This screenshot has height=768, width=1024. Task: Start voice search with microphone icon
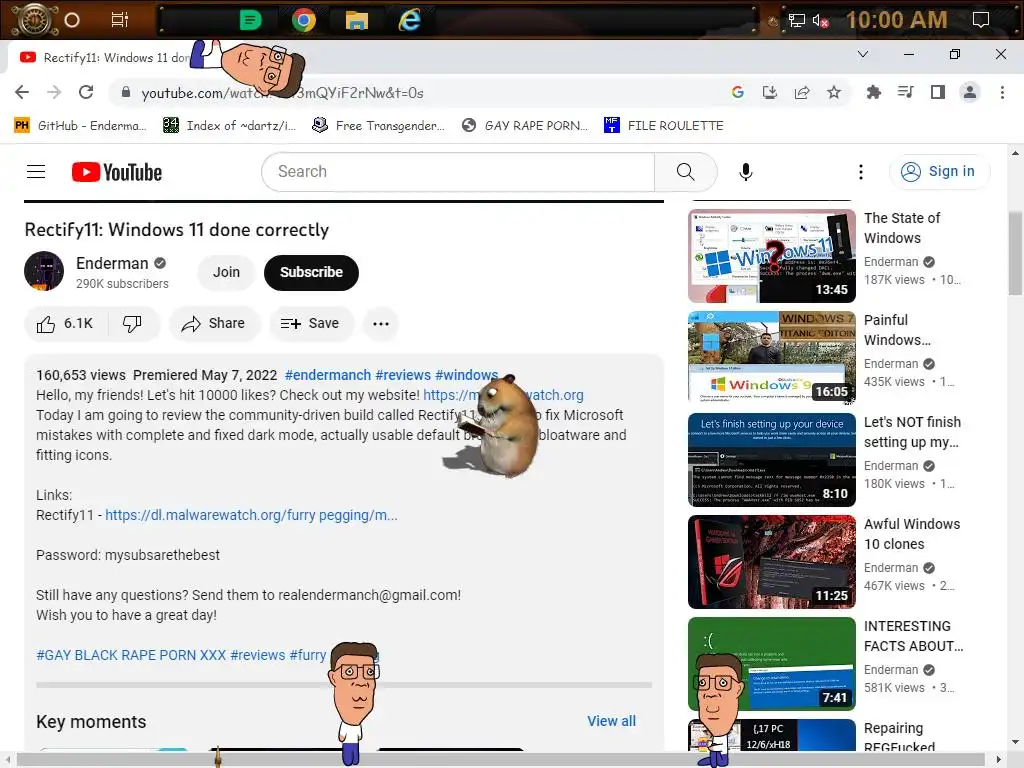(x=745, y=172)
